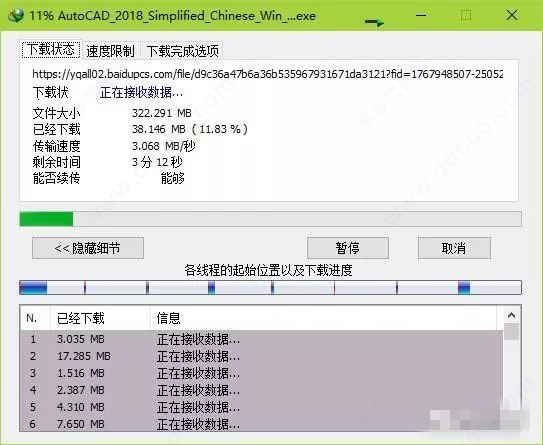543x445 pixels.
Task: Click the thread list scrollbar thumb
Action: point(511,332)
